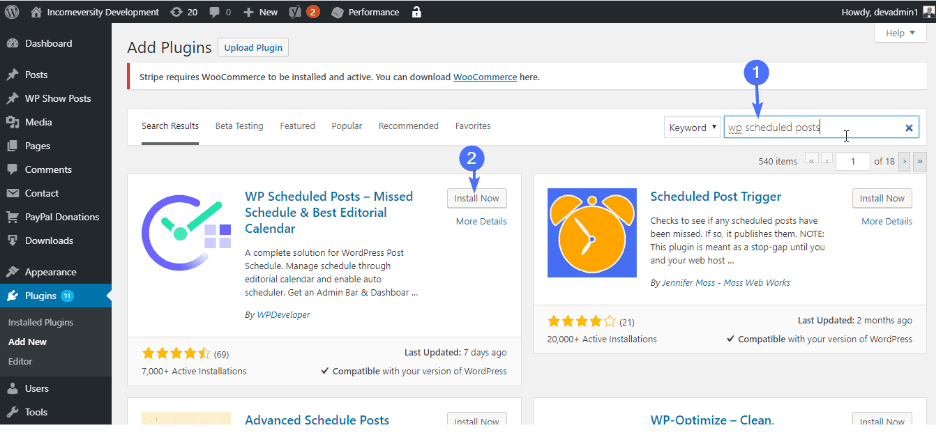Click the 540 items count text

(778, 161)
